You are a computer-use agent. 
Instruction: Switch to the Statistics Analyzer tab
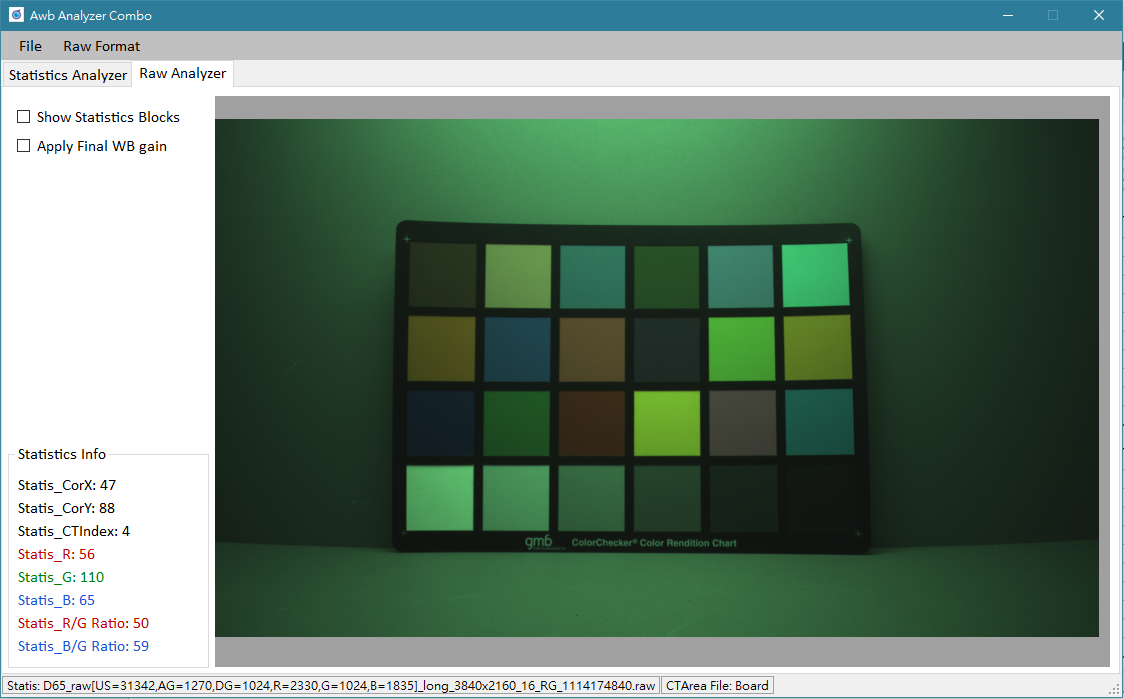[68, 75]
